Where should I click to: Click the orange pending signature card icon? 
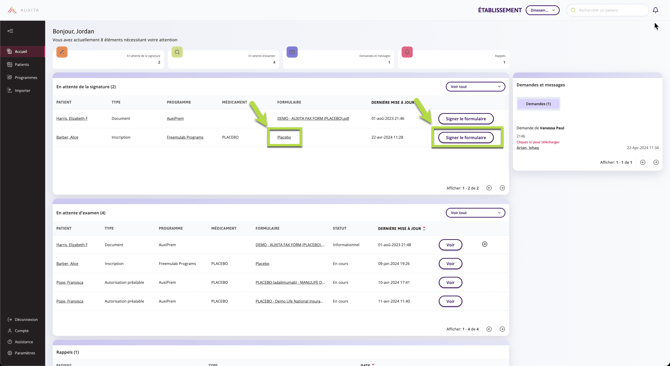click(x=62, y=52)
